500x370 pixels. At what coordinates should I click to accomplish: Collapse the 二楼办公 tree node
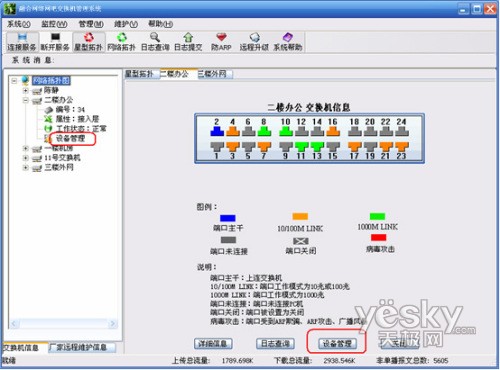26,100
